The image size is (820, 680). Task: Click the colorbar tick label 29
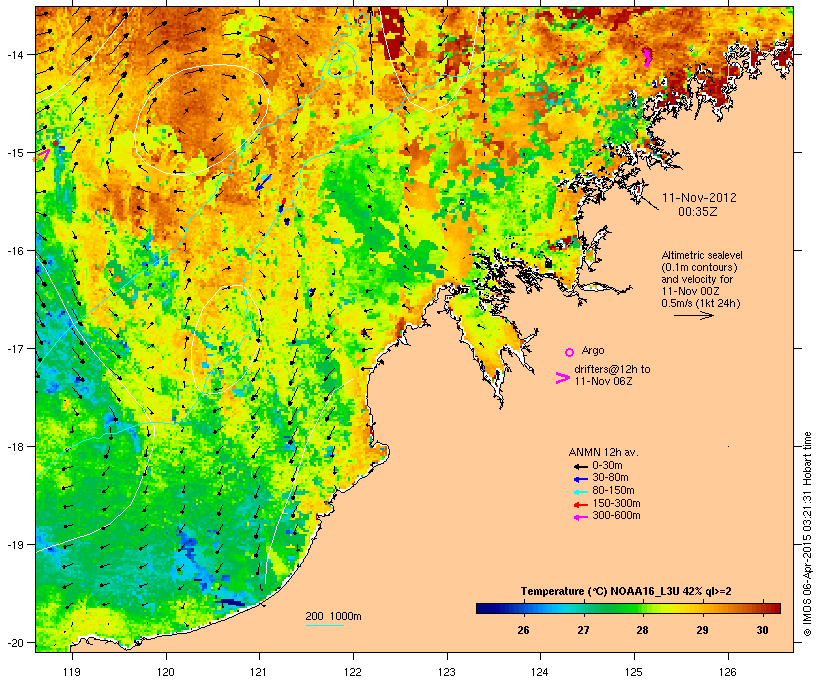pos(702,630)
